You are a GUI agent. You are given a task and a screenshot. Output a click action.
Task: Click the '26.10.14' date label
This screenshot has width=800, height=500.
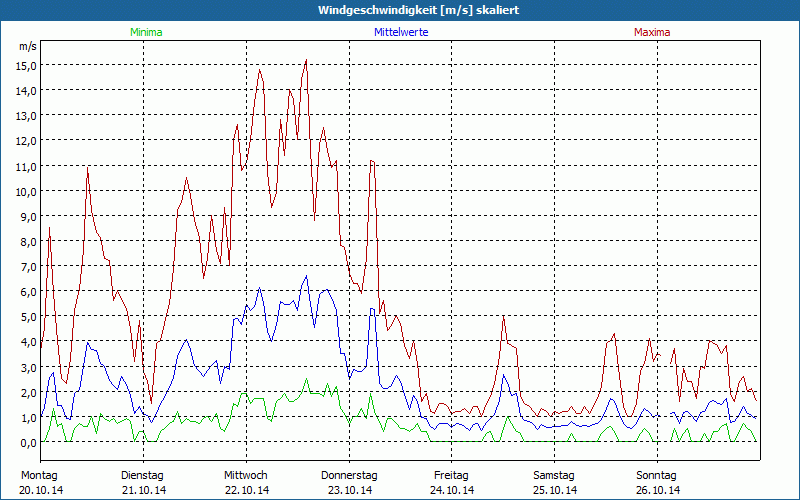point(658,490)
